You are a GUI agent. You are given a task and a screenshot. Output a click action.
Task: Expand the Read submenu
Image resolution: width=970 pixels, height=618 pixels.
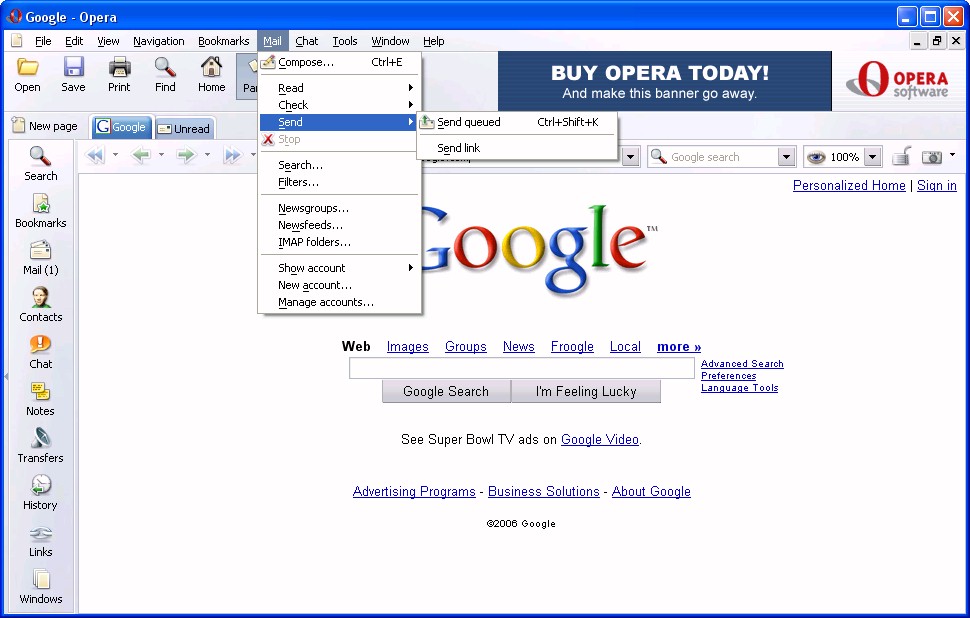pos(340,88)
